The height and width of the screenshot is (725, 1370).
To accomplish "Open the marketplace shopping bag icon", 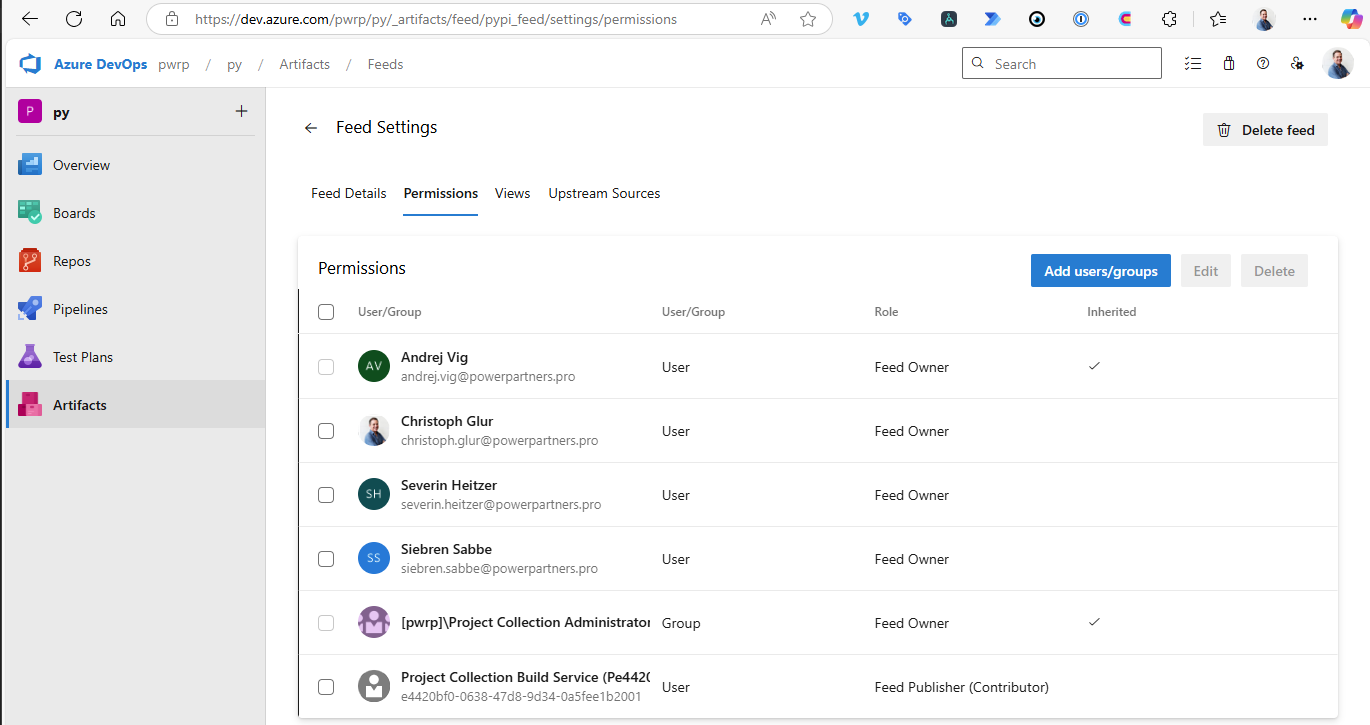I will pyautogui.click(x=1229, y=63).
